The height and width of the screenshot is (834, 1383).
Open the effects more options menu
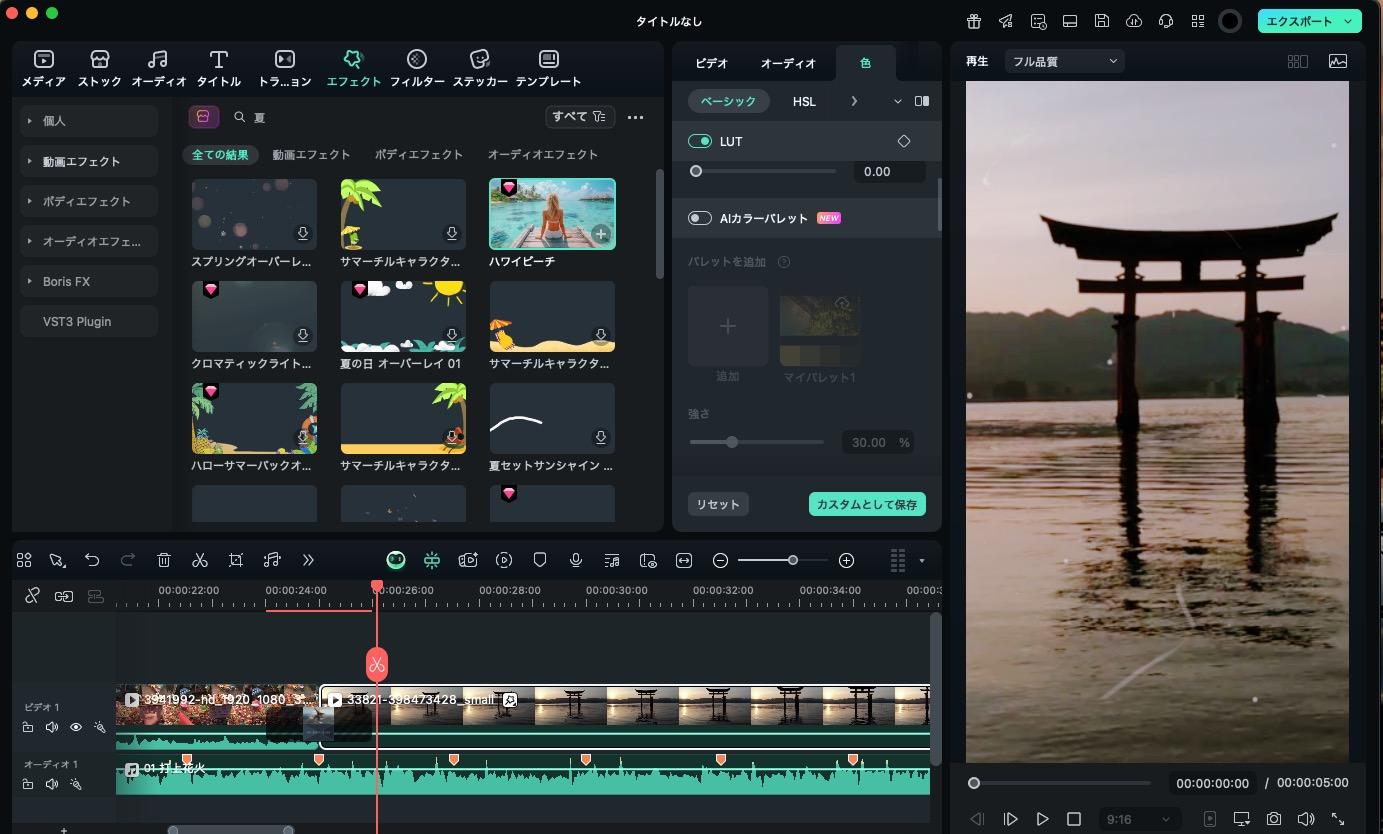[635, 117]
